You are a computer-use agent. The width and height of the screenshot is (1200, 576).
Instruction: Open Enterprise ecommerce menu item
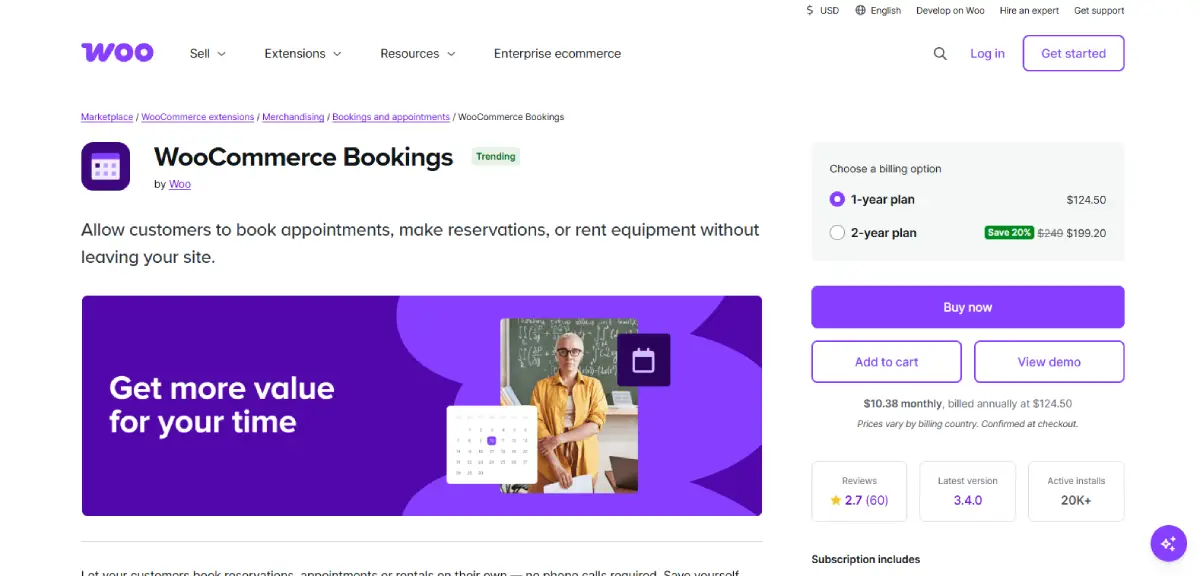coord(557,54)
